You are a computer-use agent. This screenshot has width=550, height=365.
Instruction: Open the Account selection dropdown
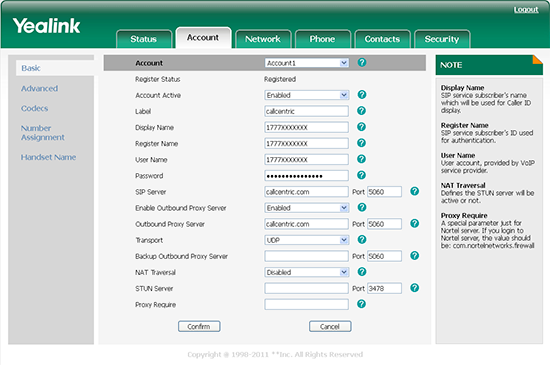pyautogui.click(x=307, y=63)
